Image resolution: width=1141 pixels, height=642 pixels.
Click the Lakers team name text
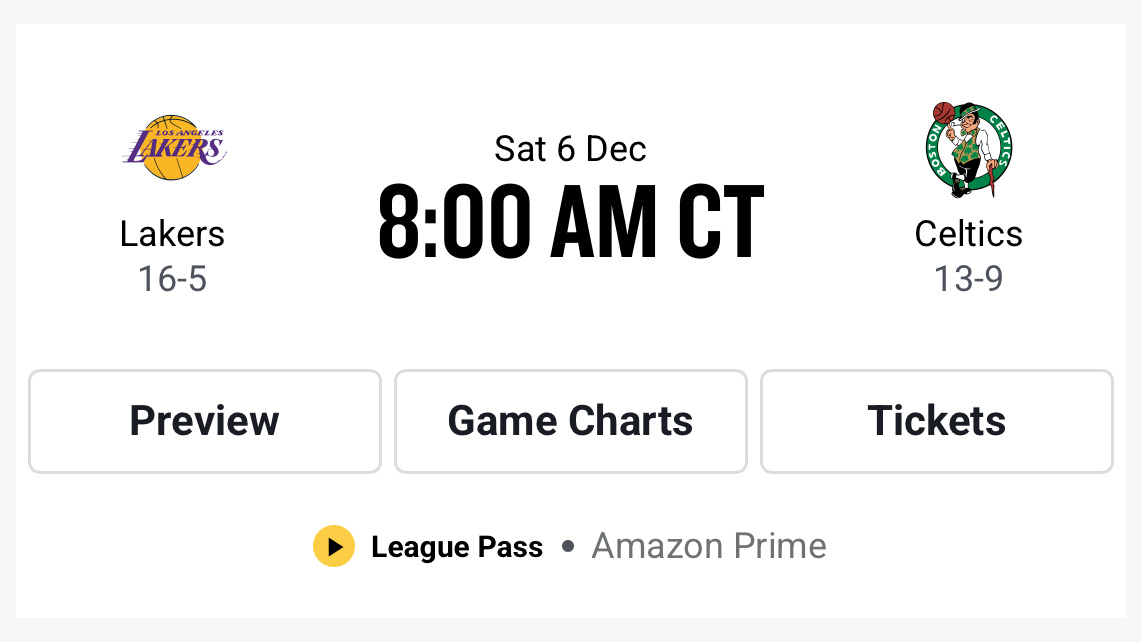point(172,234)
